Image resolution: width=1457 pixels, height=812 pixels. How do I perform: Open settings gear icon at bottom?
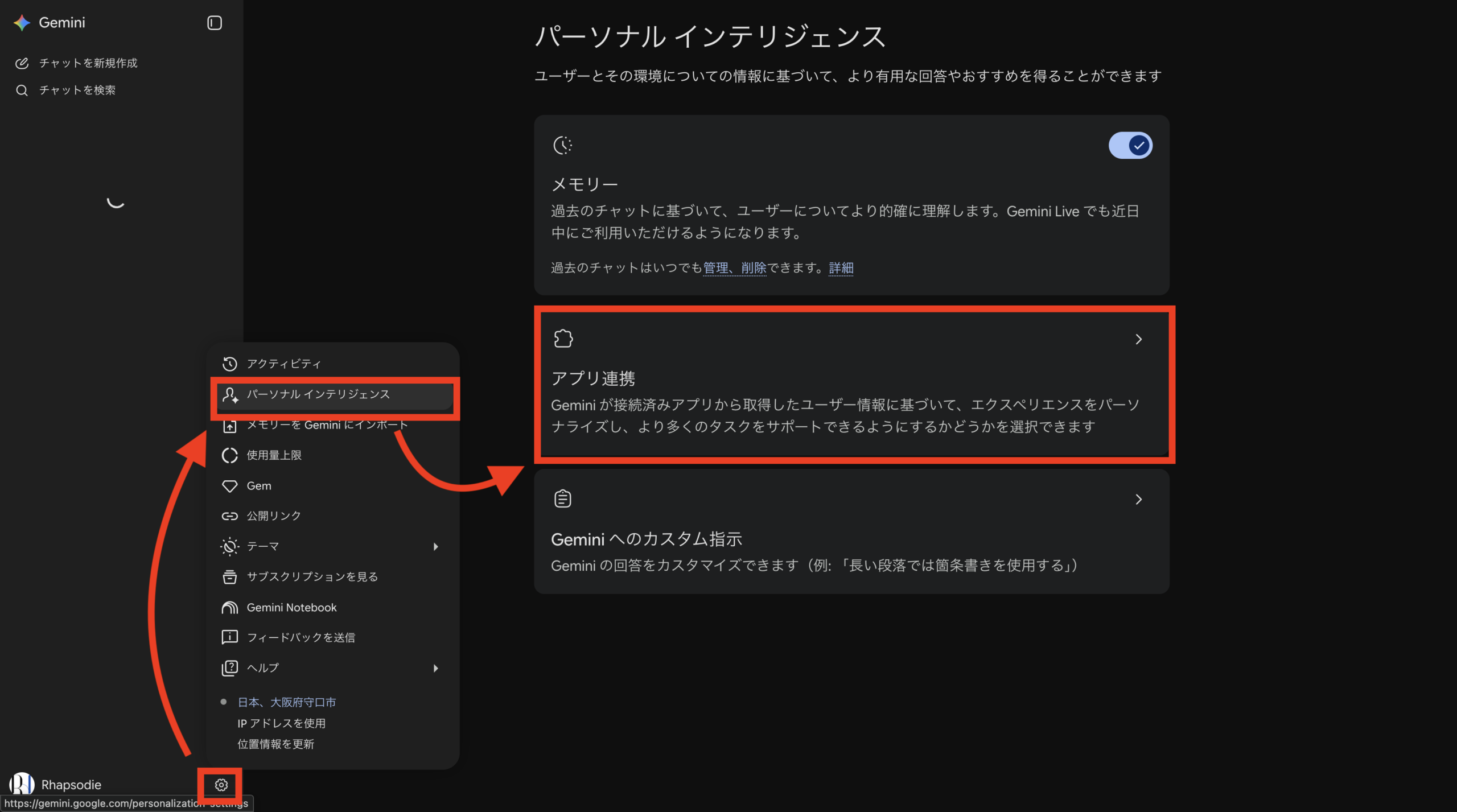221,785
